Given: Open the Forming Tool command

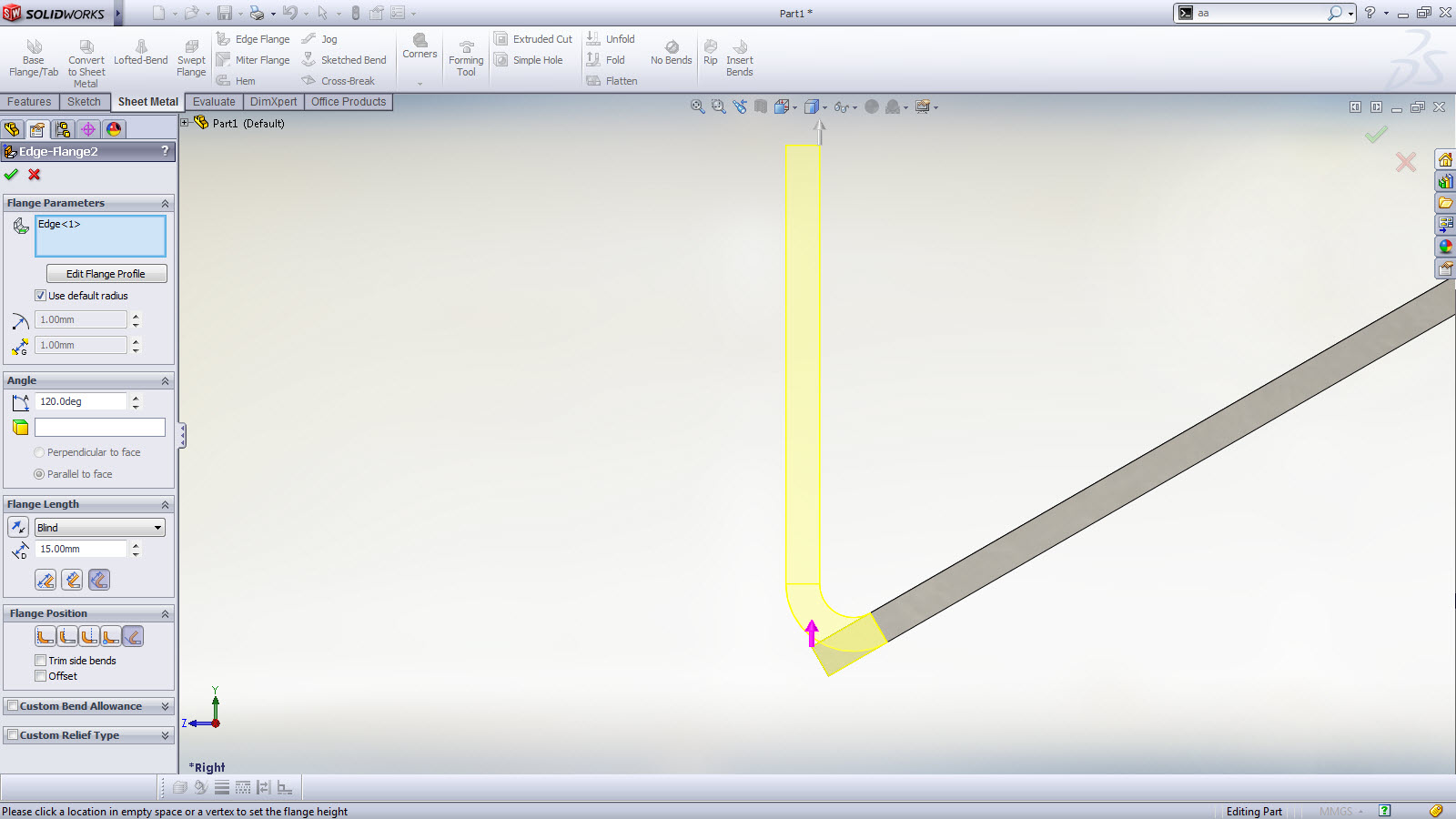Looking at the screenshot, I should point(466,59).
